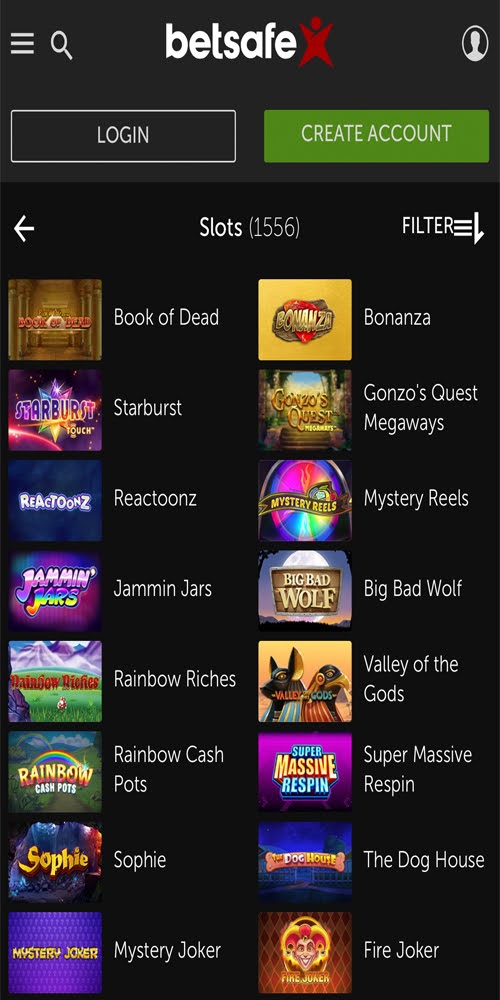Viewport: 500px width, 1000px height.
Task: Go back using the left arrow
Action: pos(24,228)
